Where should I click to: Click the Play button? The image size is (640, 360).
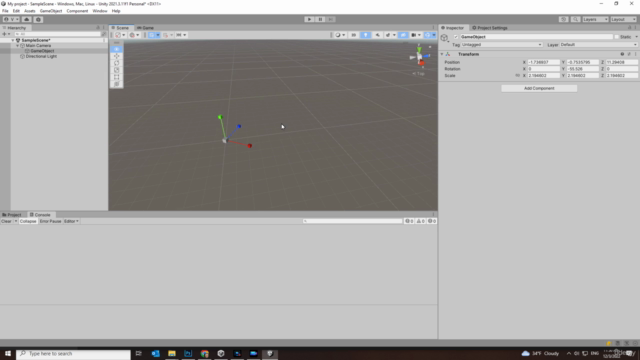pos(309,19)
